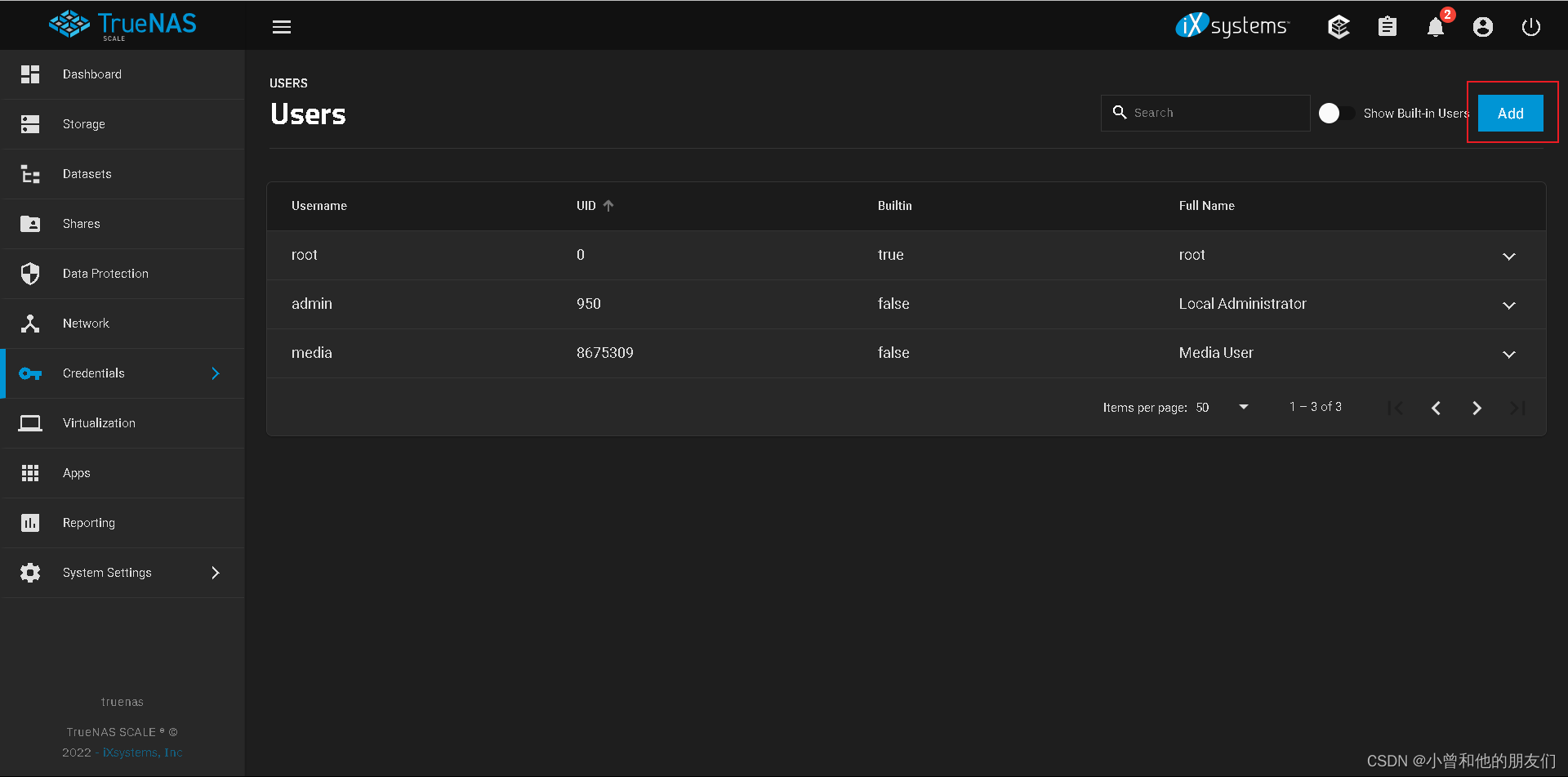Click the Local Administrator full name
This screenshot has height=777, width=1568.
click(1242, 304)
